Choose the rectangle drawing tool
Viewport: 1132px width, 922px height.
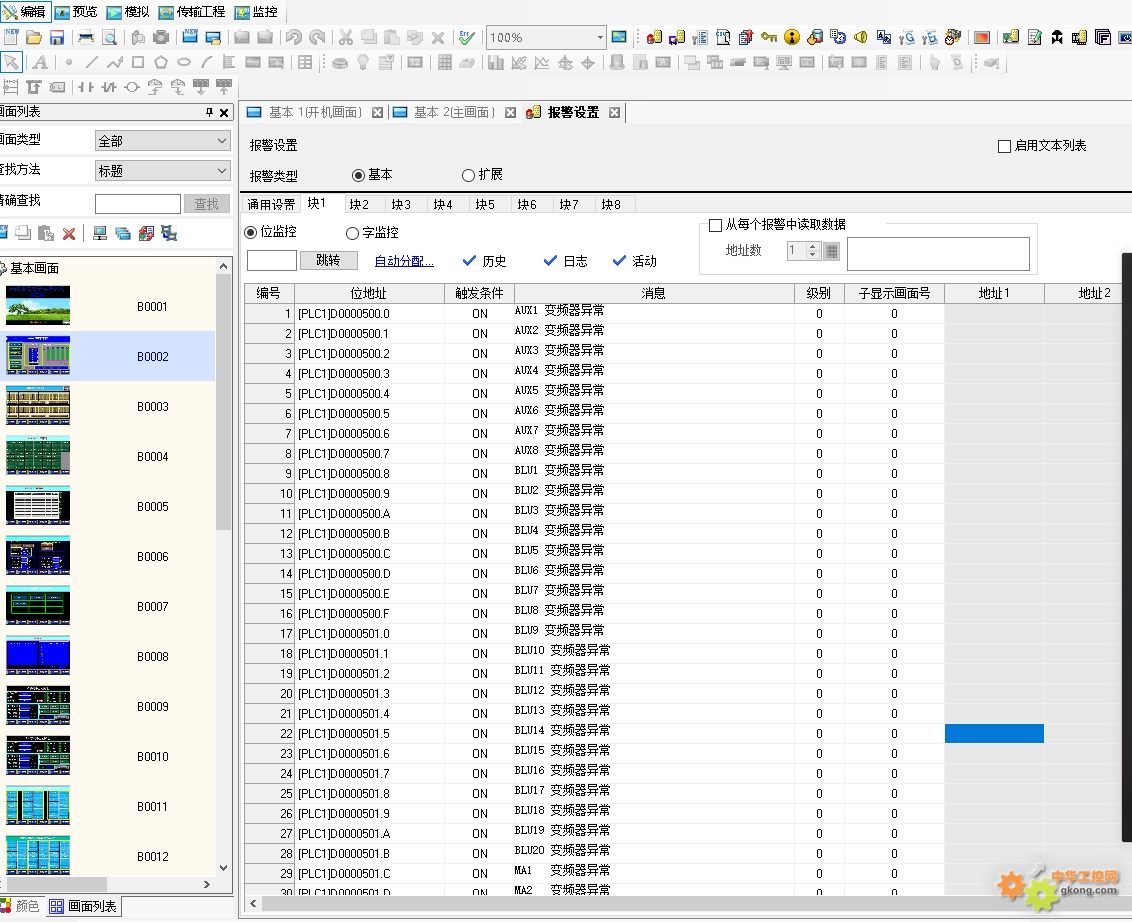pyautogui.click(x=138, y=63)
